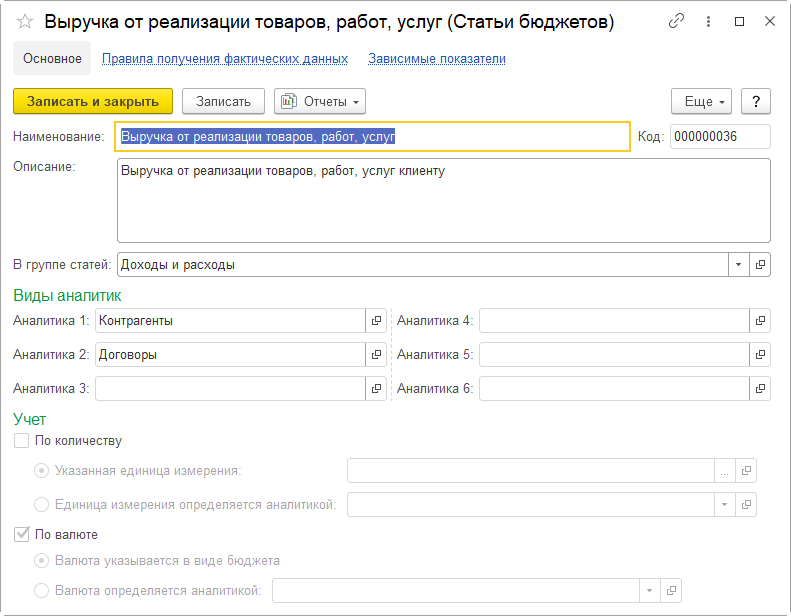Open the Отчеты dropdown menu

tap(320, 101)
